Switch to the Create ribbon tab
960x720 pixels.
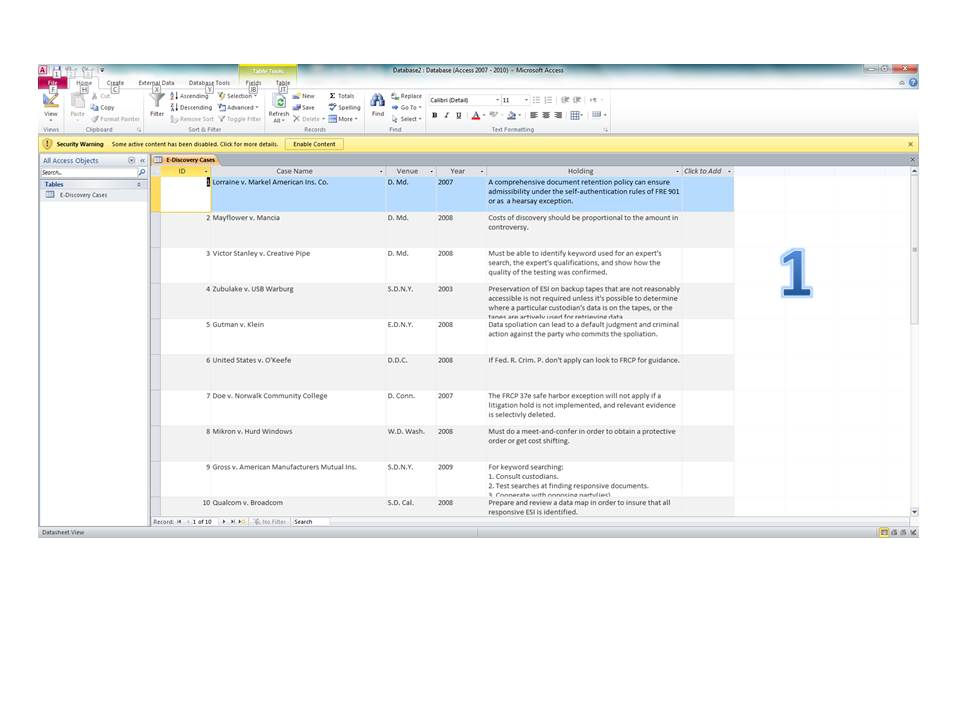(115, 83)
